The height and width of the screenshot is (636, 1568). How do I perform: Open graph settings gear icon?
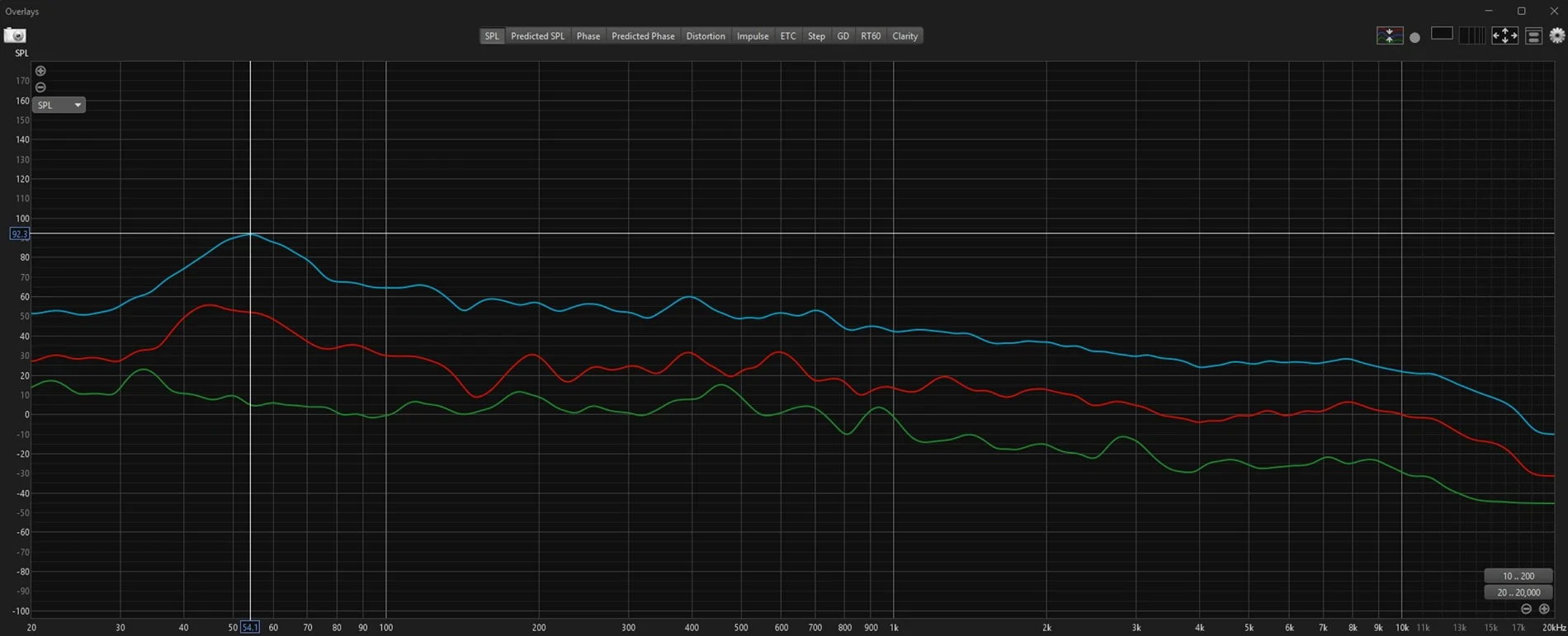coord(1556,35)
